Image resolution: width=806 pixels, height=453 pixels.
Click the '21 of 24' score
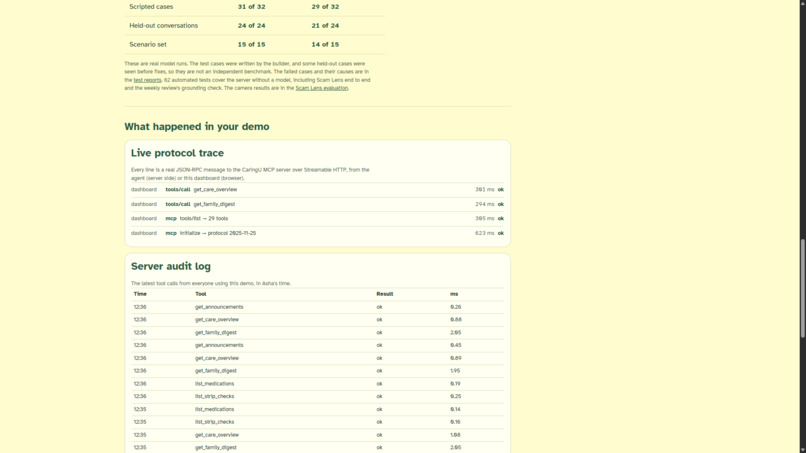(x=325, y=26)
